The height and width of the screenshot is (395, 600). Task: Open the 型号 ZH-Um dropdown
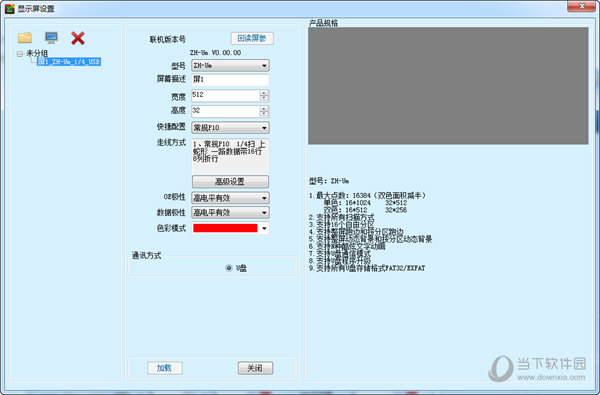[x=230, y=65]
